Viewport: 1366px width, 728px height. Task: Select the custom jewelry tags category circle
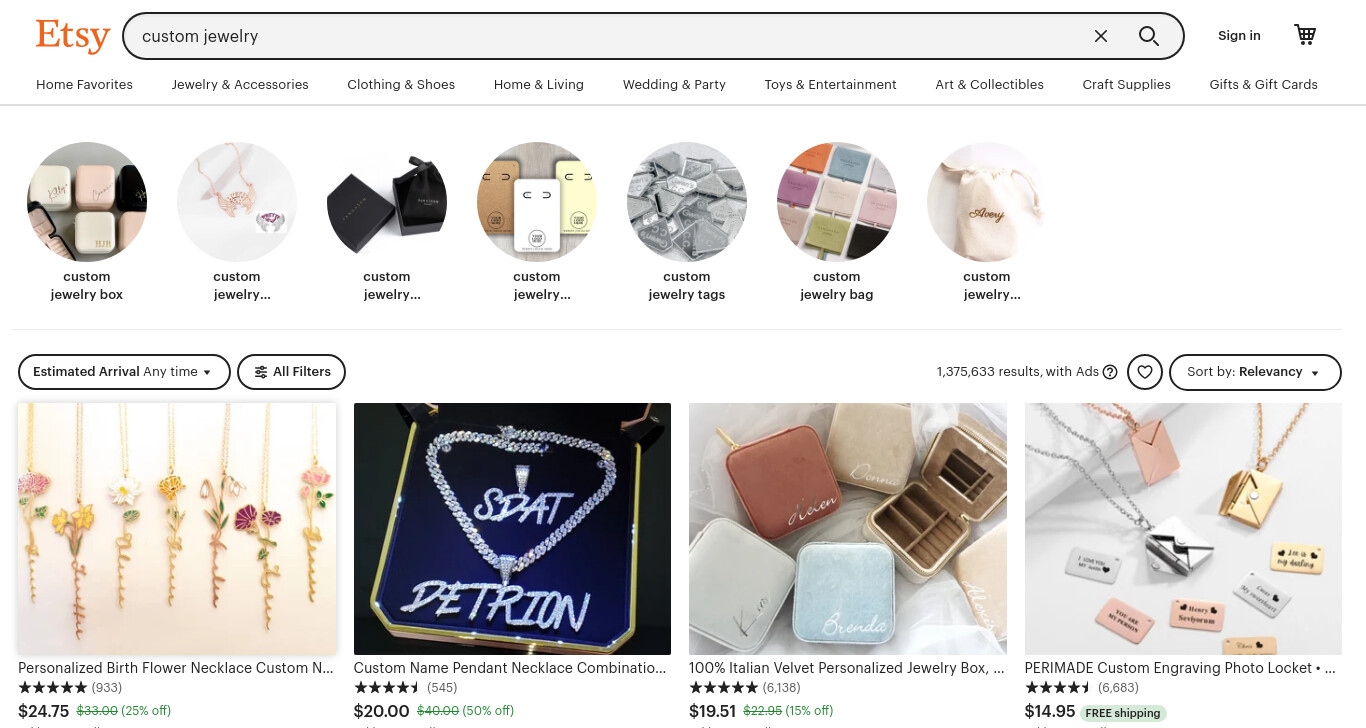point(687,202)
